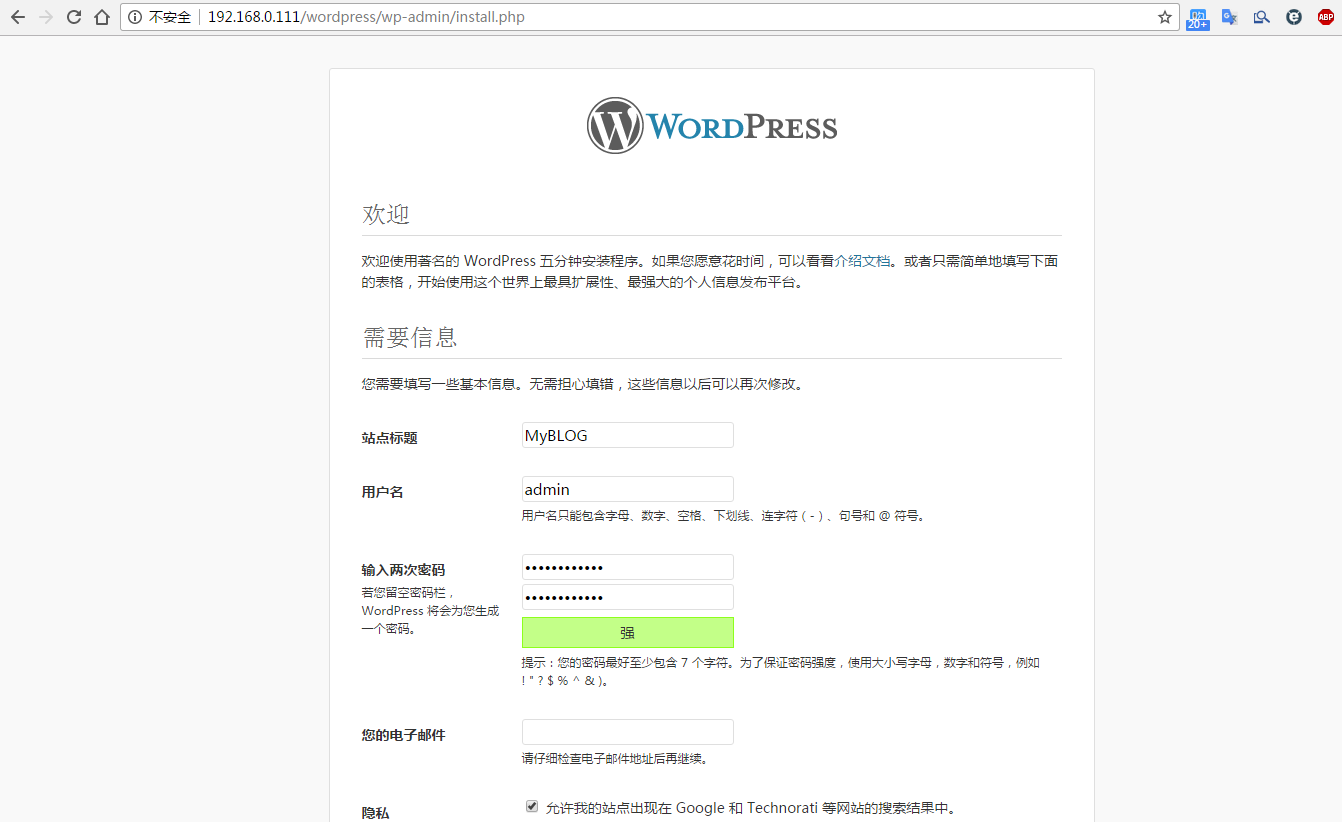
Task: Reload the install.php page
Action: pos(73,17)
